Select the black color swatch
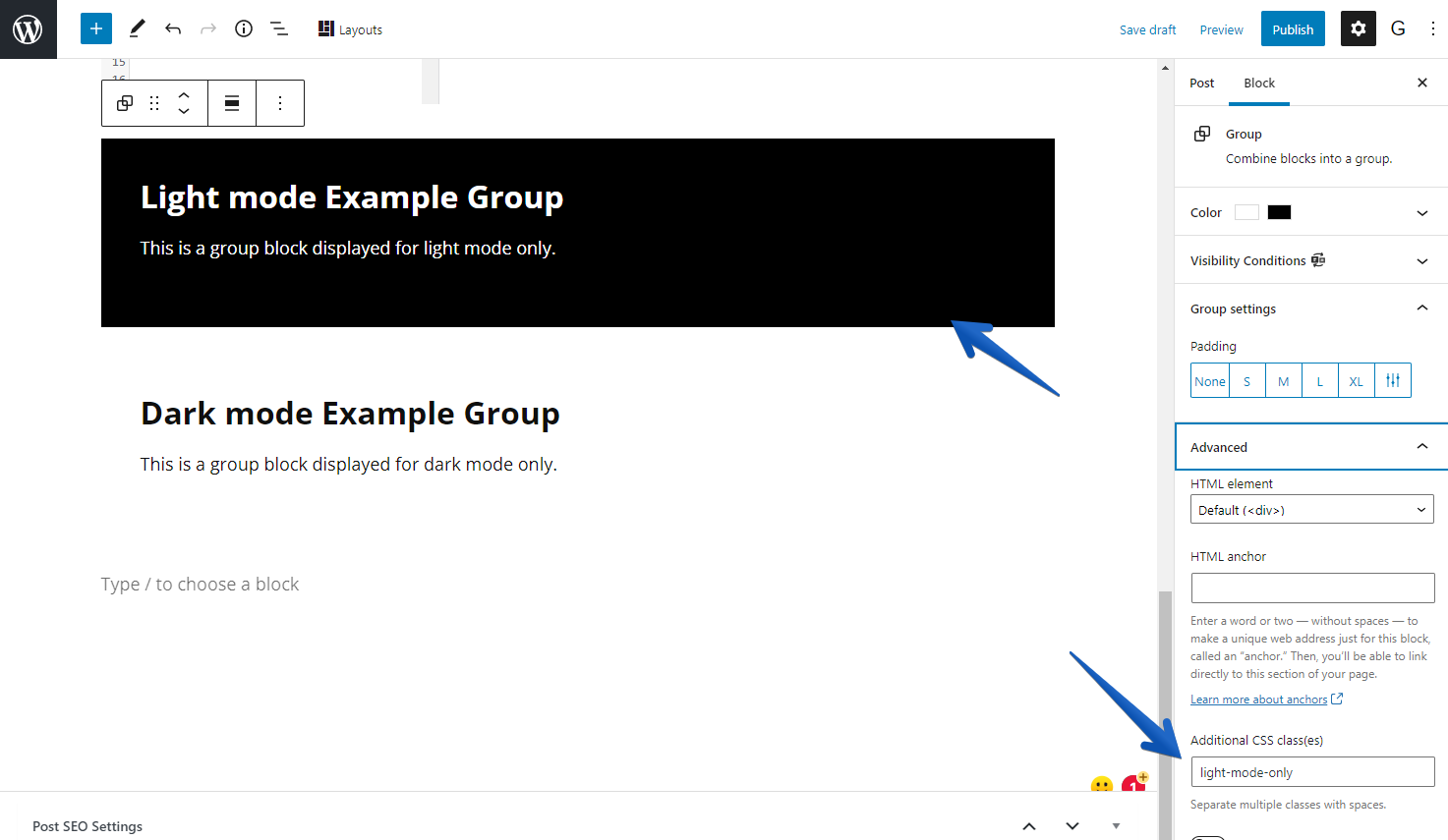This screenshot has height=840, width=1448. 1278,211
